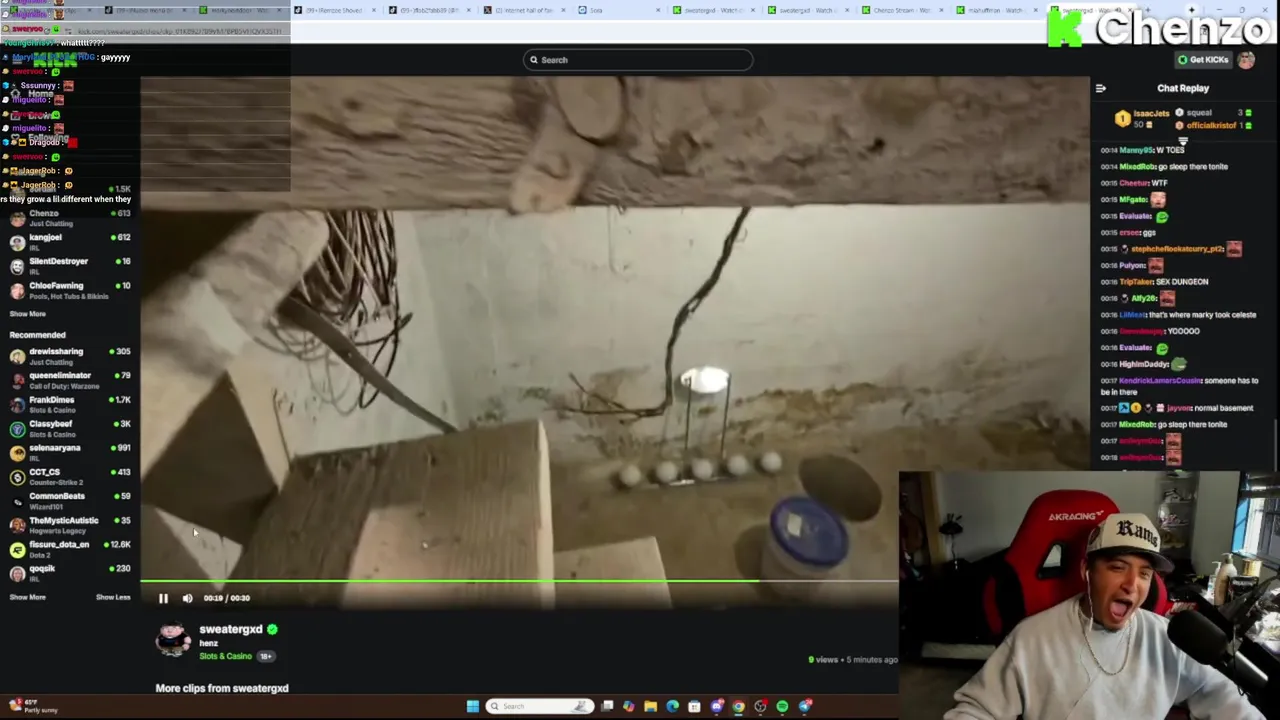Open Copilot from the taskbar
This screenshot has width=1280, height=720.
point(628,706)
